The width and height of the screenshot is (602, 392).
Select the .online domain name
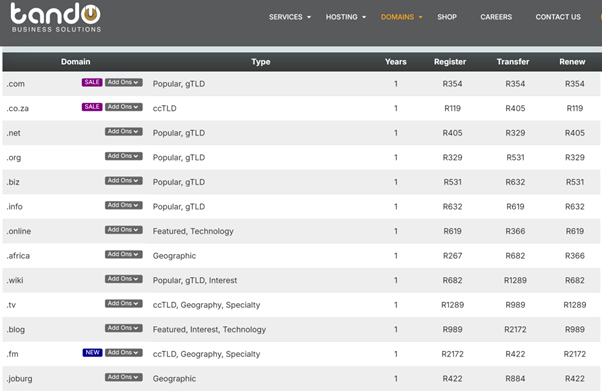[19, 231]
